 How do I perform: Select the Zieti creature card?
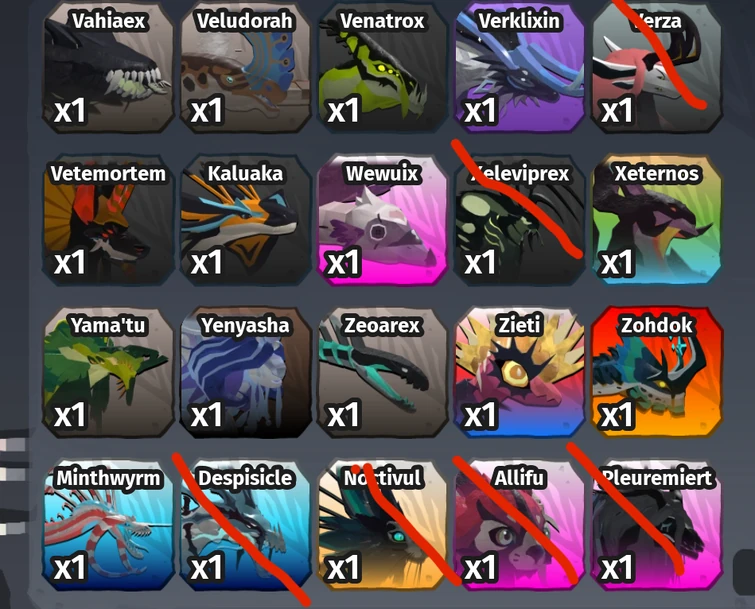tap(520, 373)
